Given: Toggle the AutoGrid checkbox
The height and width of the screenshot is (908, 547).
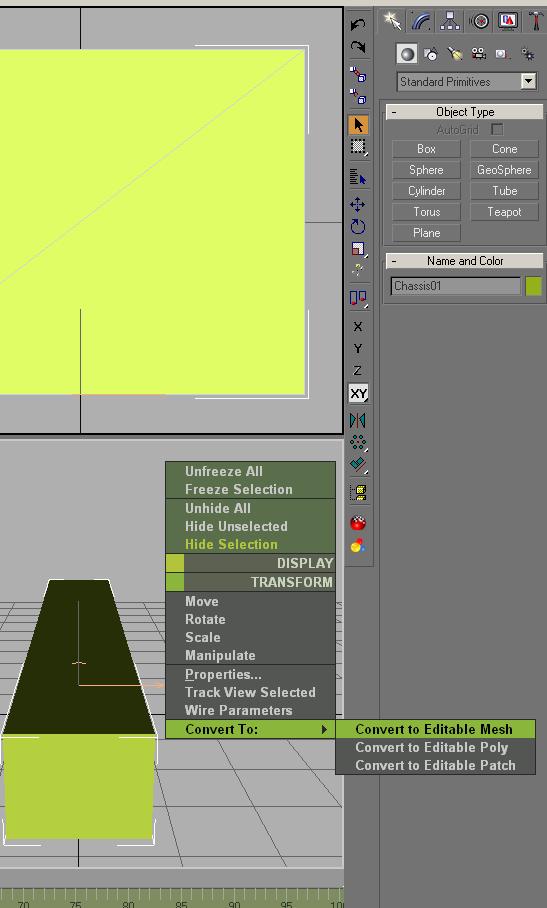Looking at the screenshot, I should point(497,130).
